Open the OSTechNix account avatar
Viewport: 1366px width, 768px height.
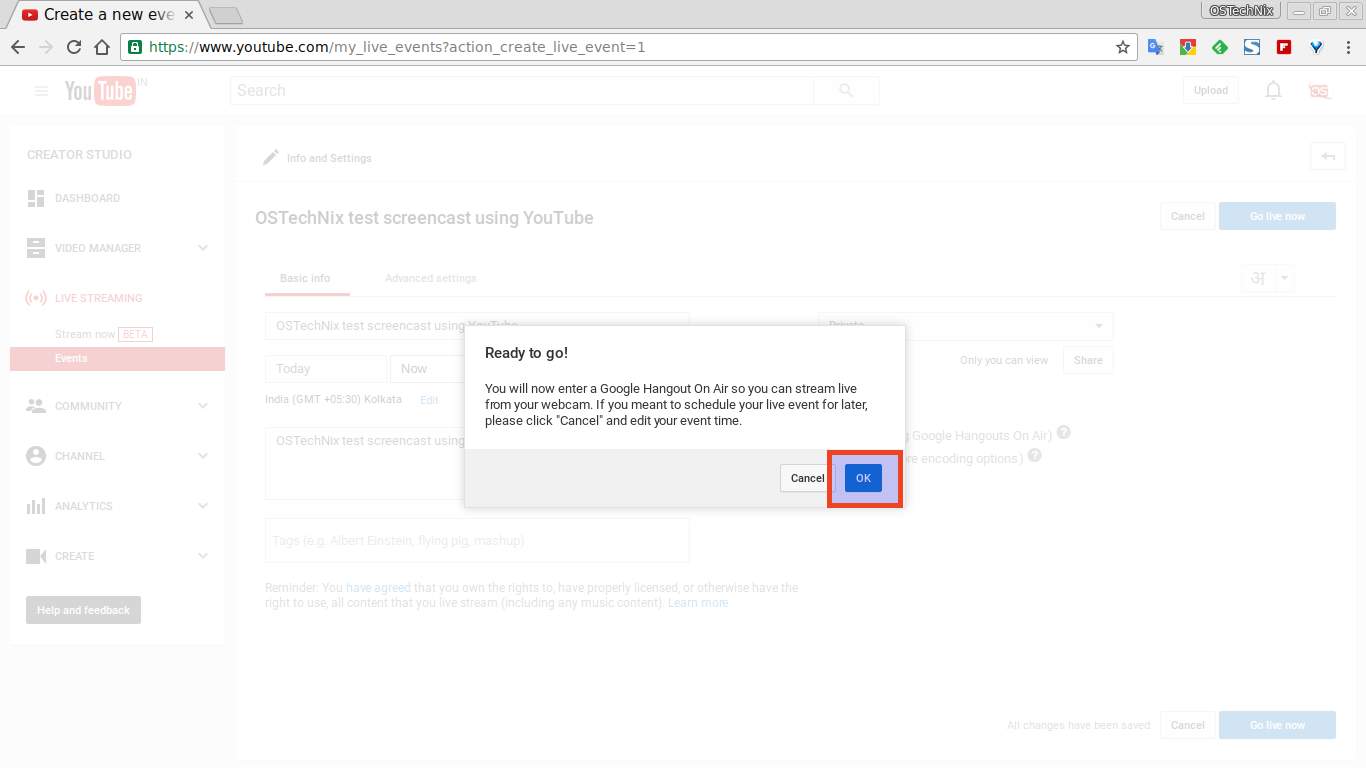click(1320, 91)
